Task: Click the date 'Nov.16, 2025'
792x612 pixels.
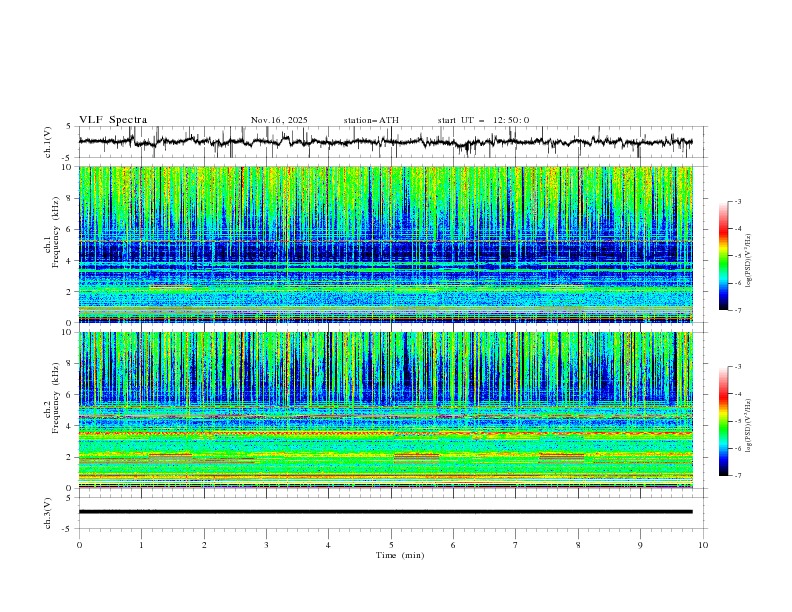Action: [x=279, y=120]
